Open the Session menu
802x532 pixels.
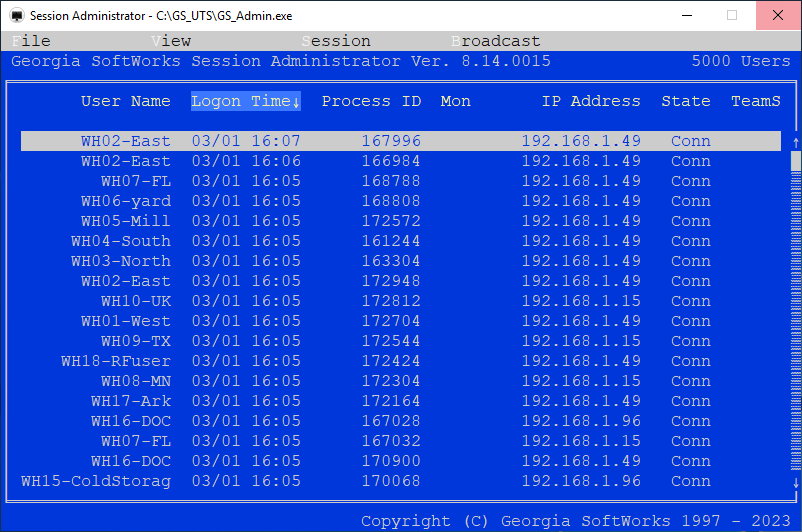[x=336, y=41]
